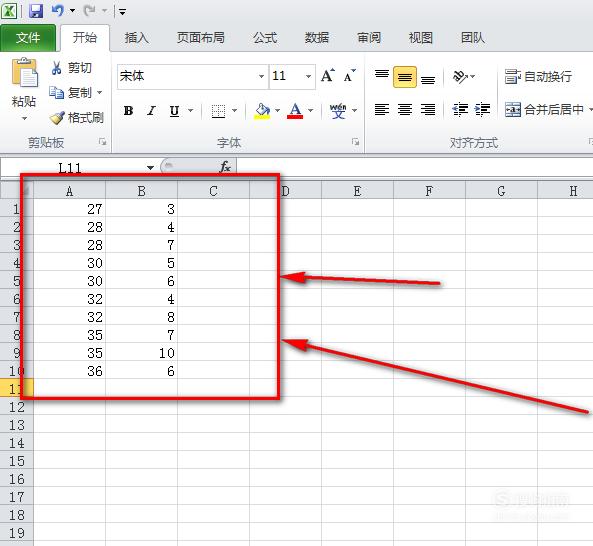Select row 15 header
This screenshot has height=546, width=593.
coord(17,461)
